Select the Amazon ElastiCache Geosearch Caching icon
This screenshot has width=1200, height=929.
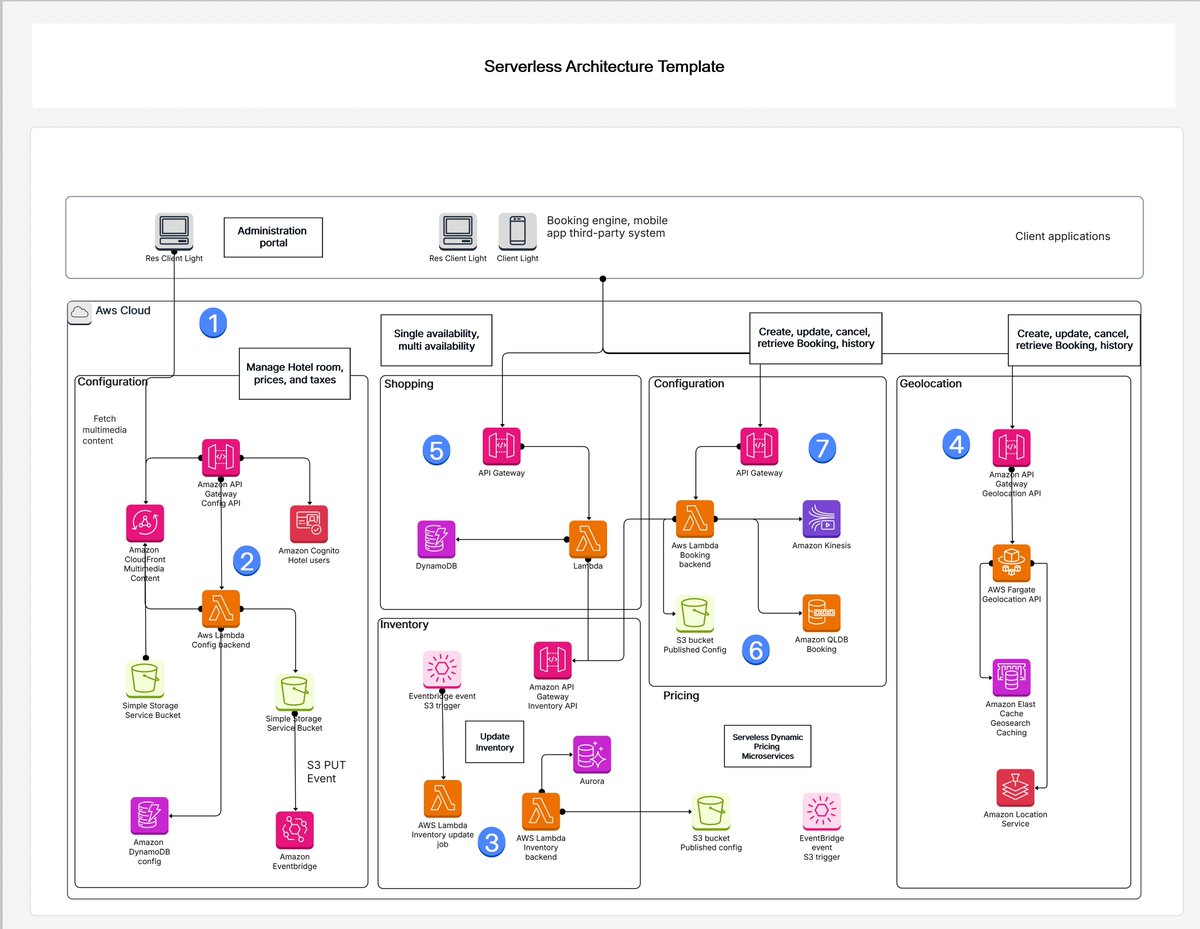click(1011, 678)
